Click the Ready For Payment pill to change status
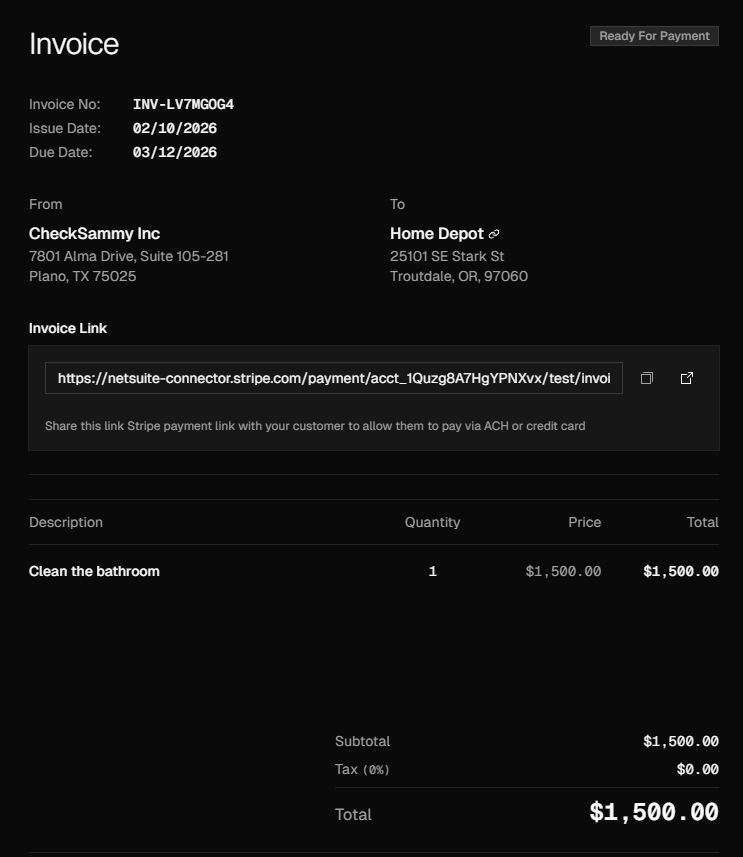The width and height of the screenshot is (743, 857). tap(654, 35)
